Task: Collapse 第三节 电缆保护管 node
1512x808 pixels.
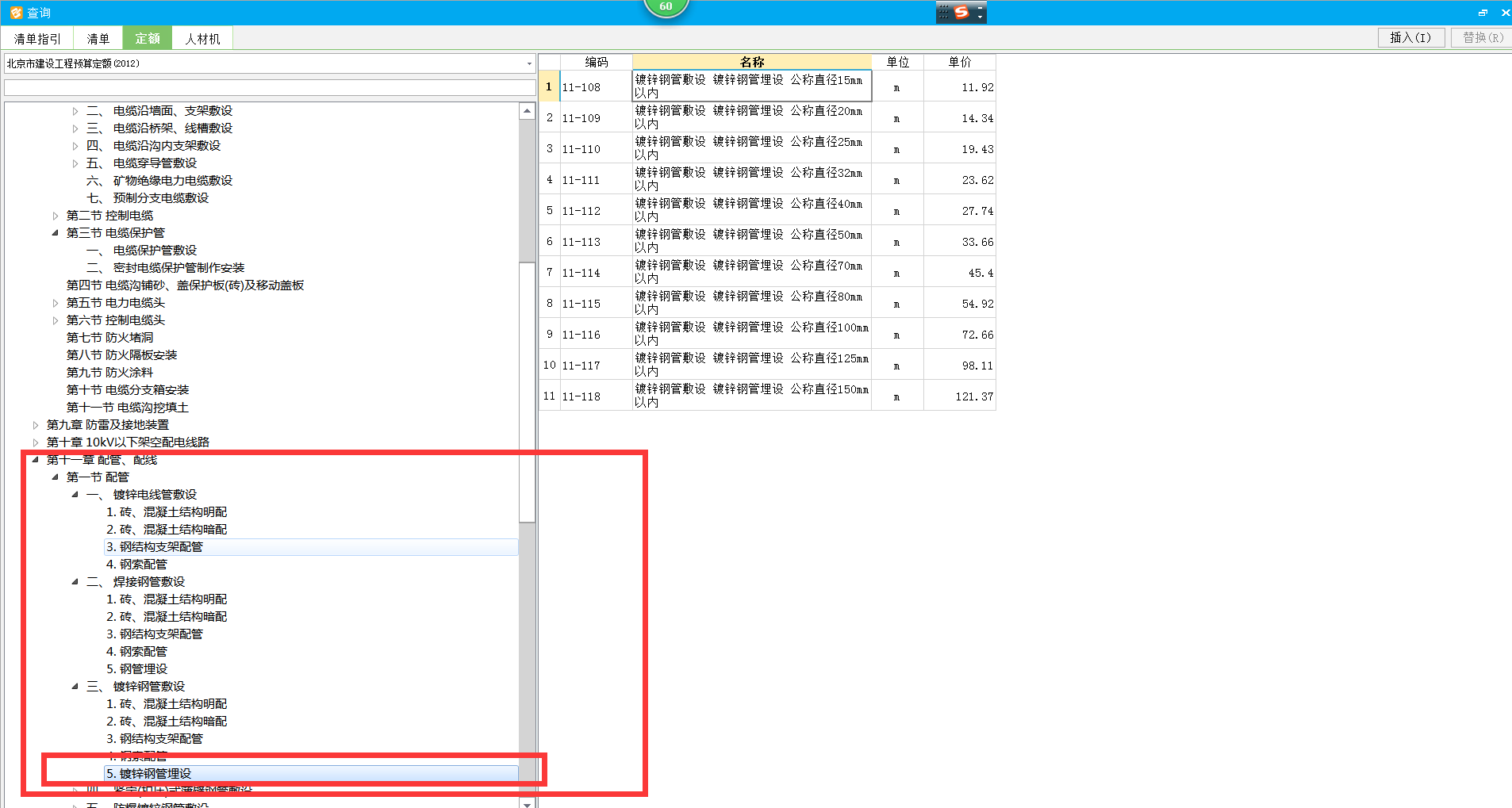Action: click(56, 233)
